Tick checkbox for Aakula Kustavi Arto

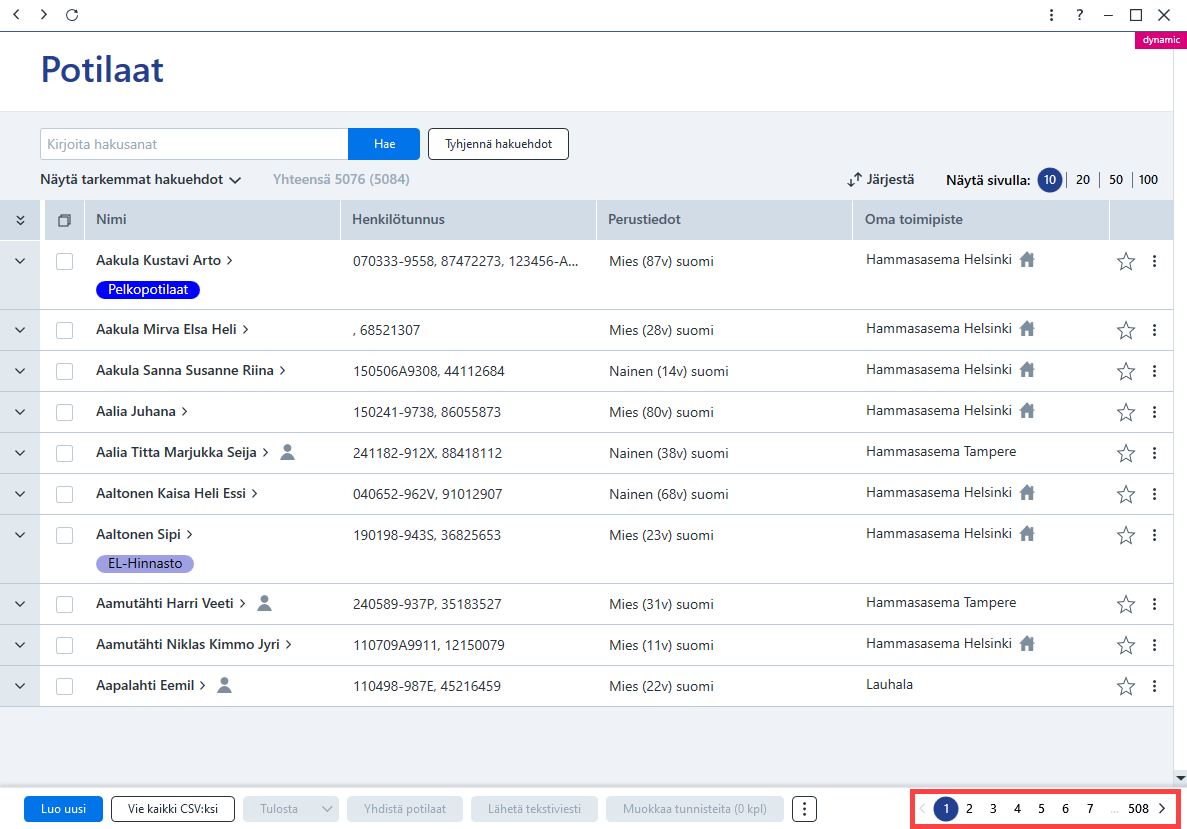pyautogui.click(x=64, y=261)
